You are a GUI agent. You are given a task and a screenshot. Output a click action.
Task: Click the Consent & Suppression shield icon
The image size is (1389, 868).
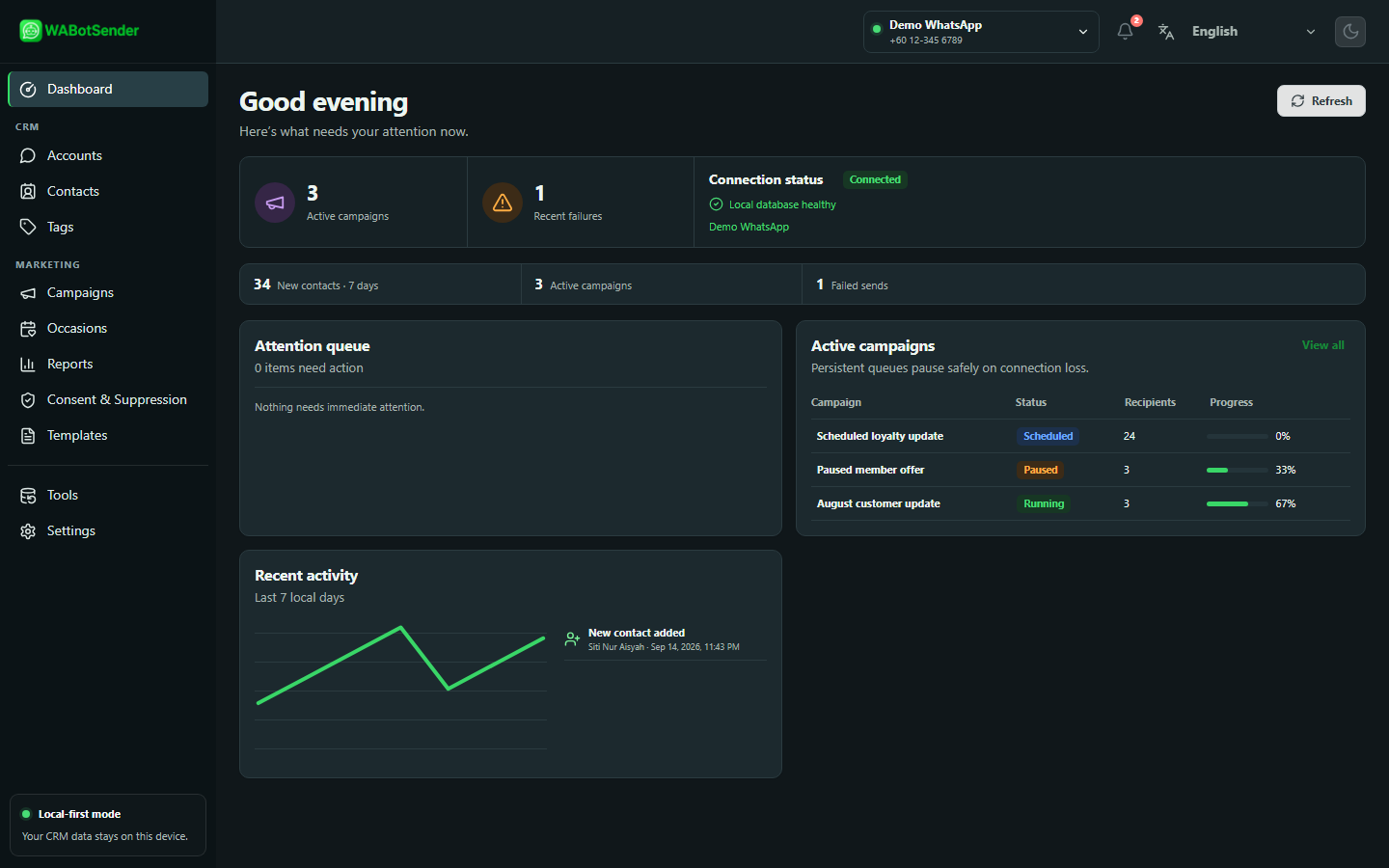(28, 399)
